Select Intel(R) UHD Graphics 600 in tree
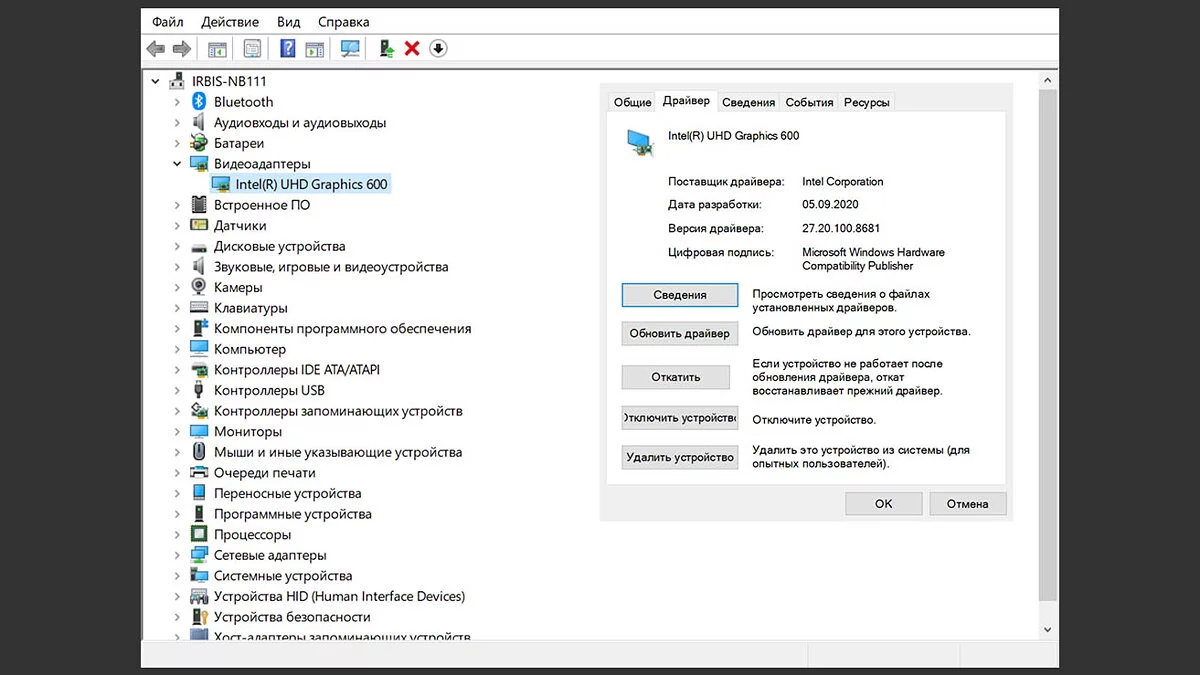Screen dimensions: 1200x675 click(x=311, y=184)
